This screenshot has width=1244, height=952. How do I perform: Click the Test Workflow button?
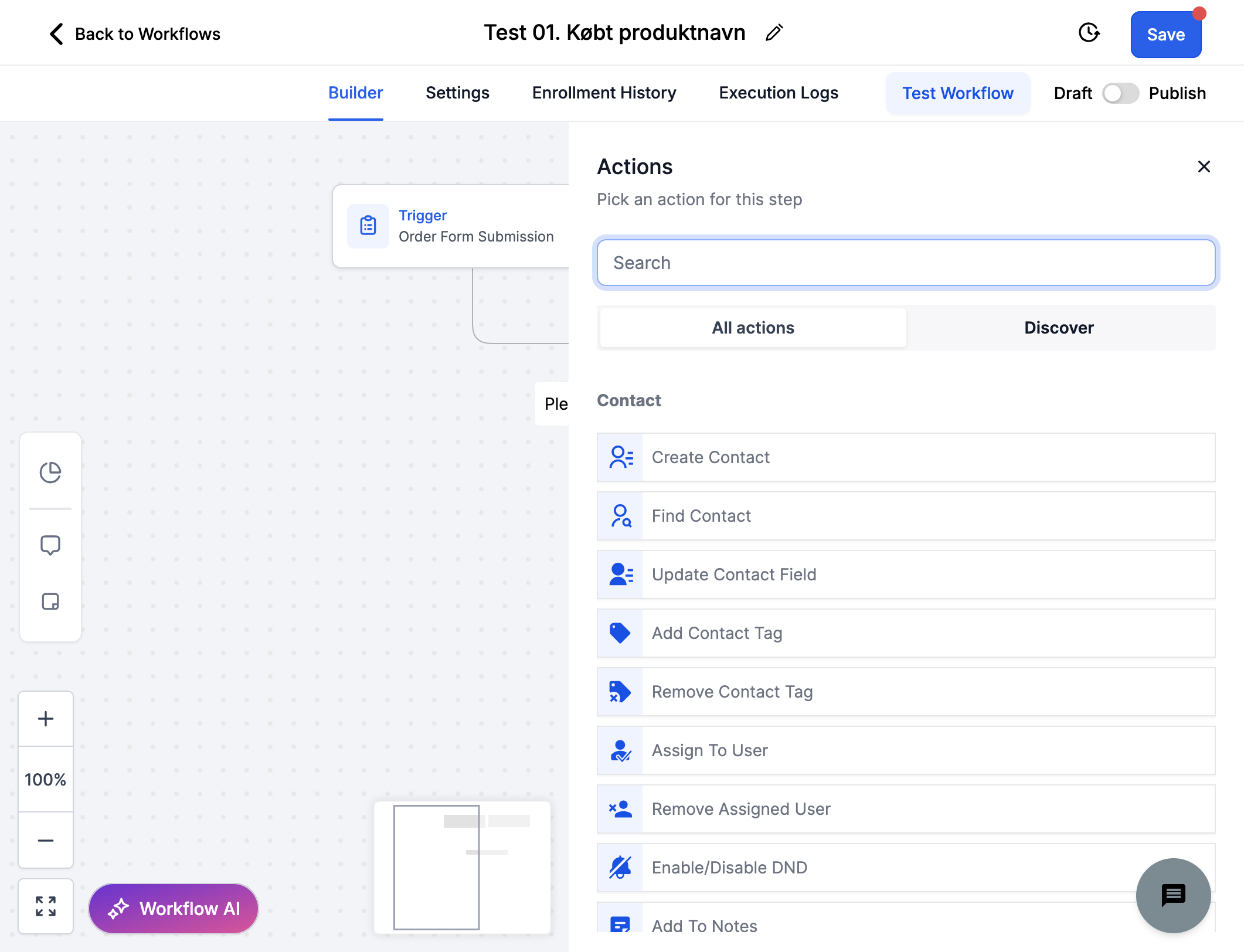click(x=957, y=93)
